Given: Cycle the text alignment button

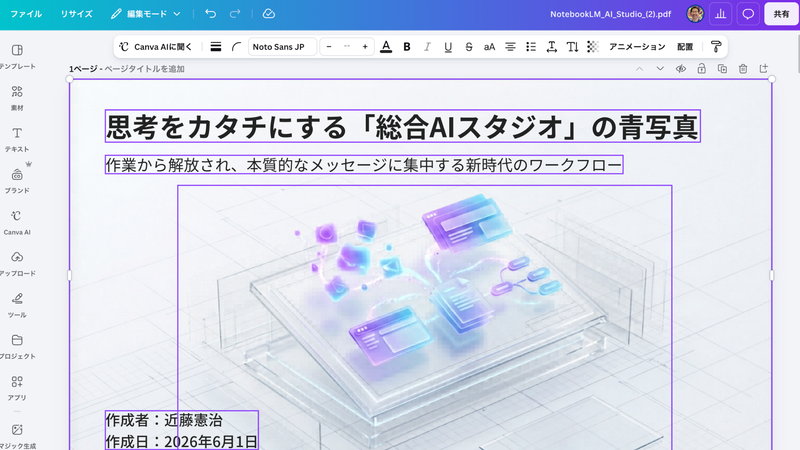Looking at the screenshot, I should pos(510,47).
